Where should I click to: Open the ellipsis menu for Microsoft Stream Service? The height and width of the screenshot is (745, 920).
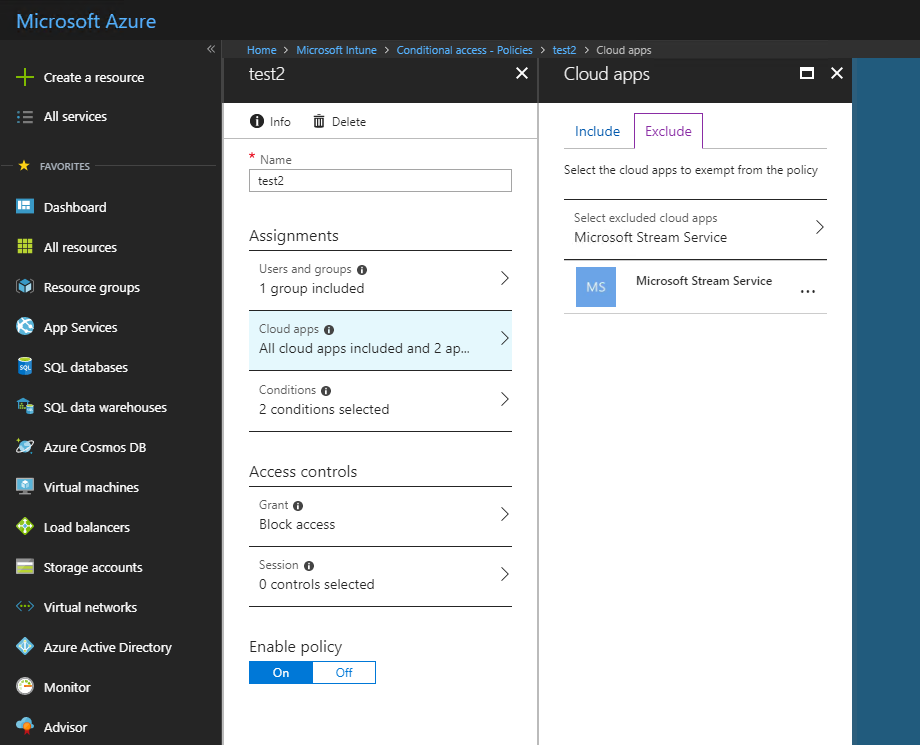(x=807, y=290)
